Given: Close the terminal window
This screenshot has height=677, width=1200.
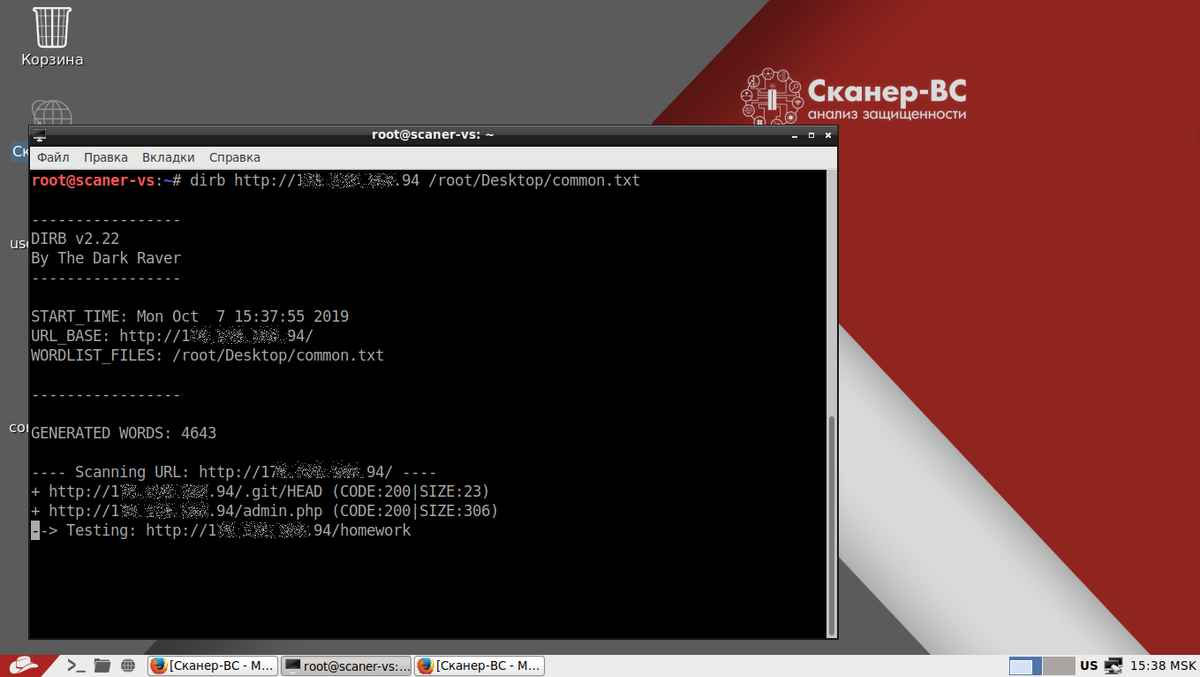Looking at the screenshot, I should (826, 135).
